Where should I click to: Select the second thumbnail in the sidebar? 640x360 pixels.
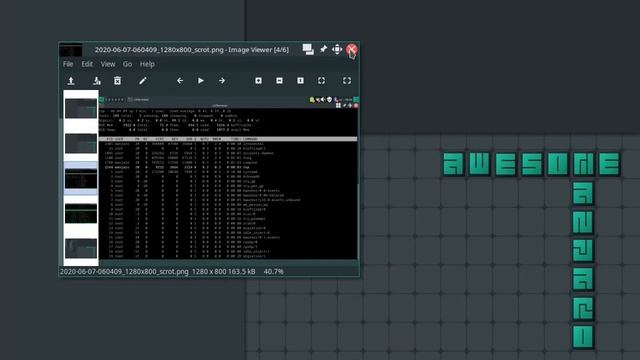pyautogui.click(x=81, y=143)
